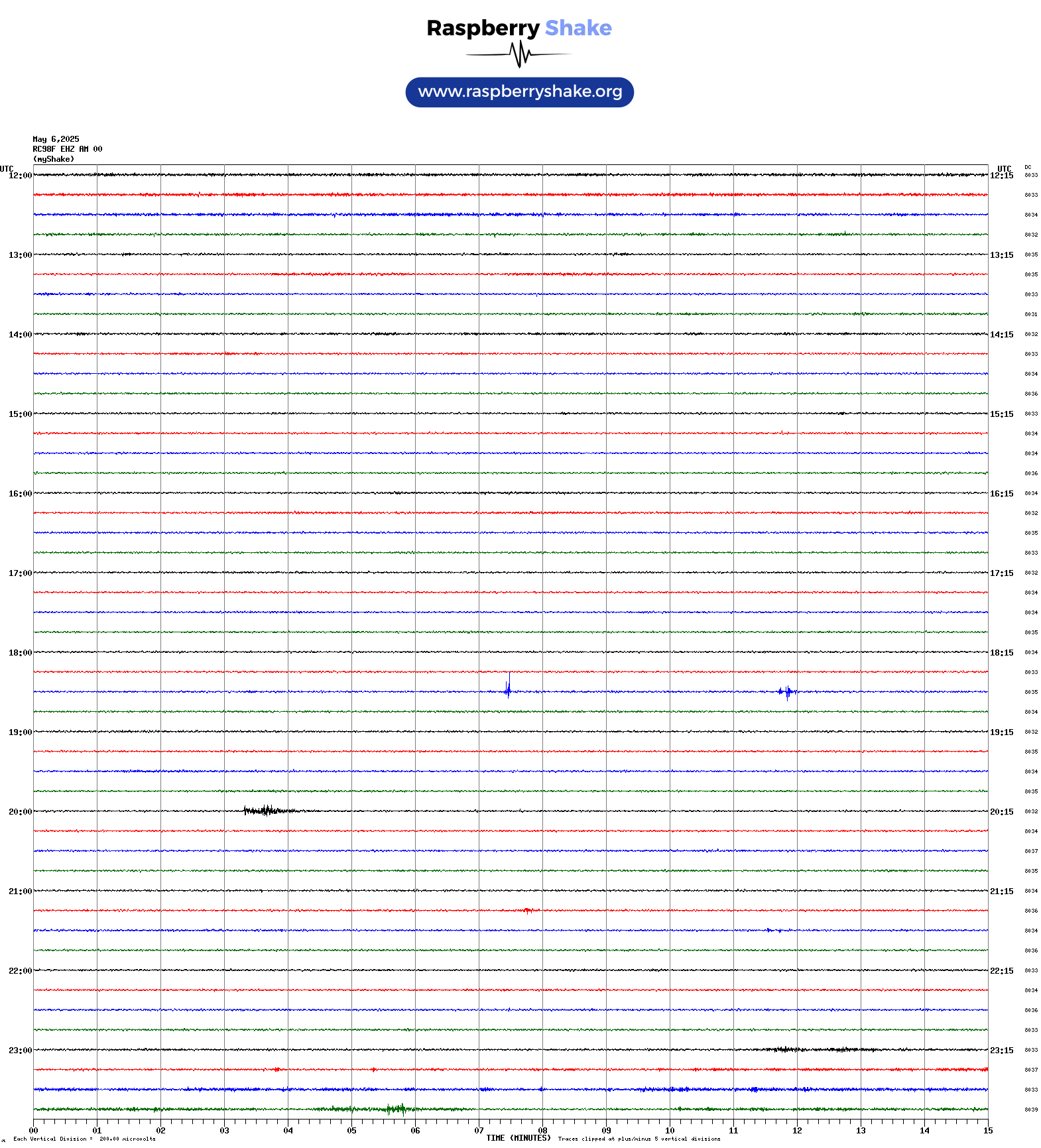1041x1148 pixels.
Task: Select the date text May 6,2025
Action: 56,139
